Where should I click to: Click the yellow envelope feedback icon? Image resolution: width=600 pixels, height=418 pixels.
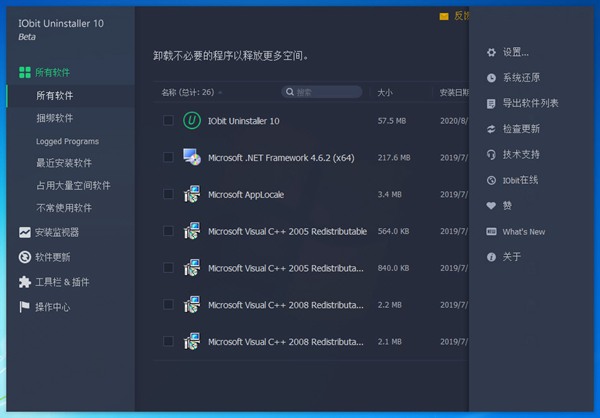pos(444,16)
